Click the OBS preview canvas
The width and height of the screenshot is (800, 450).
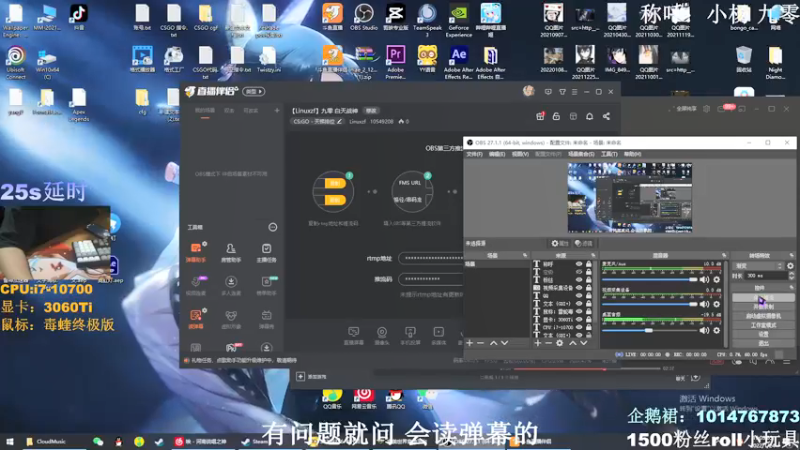630,198
